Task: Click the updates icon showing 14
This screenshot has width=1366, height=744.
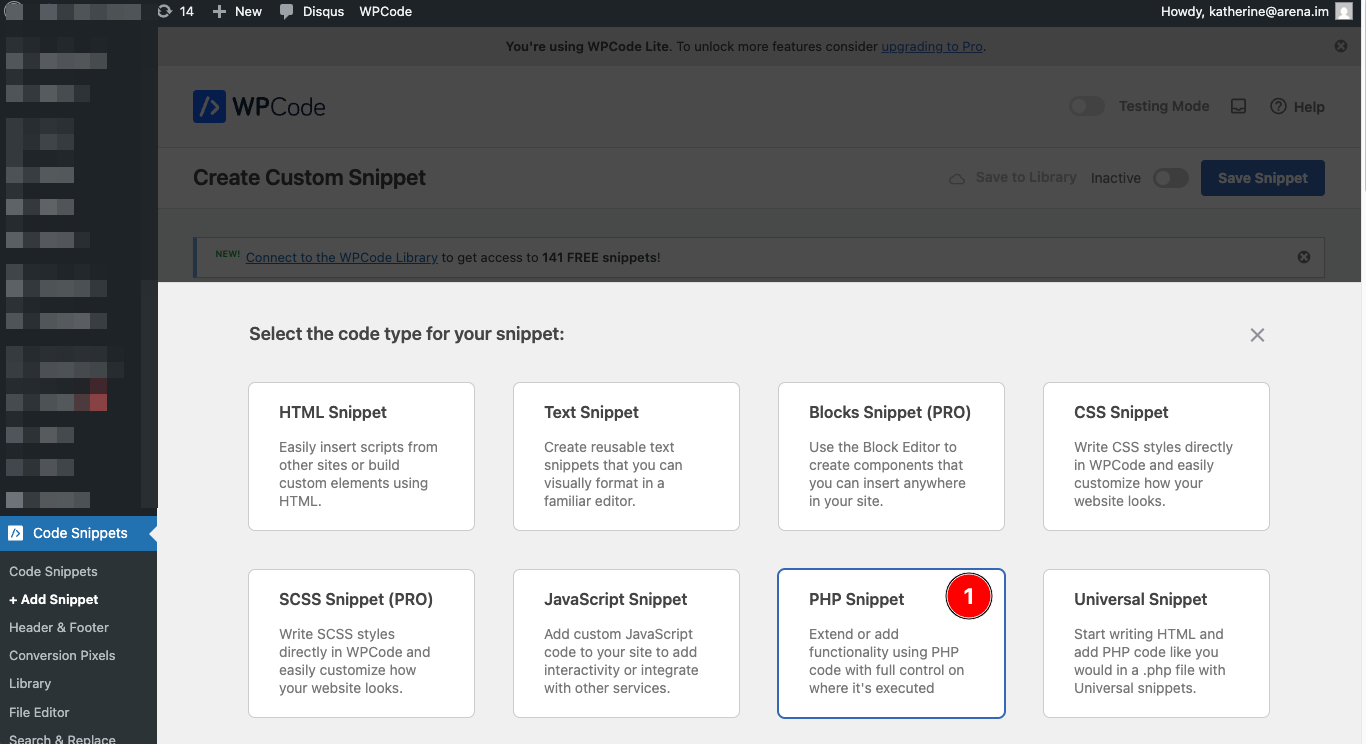Action: pos(175,12)
